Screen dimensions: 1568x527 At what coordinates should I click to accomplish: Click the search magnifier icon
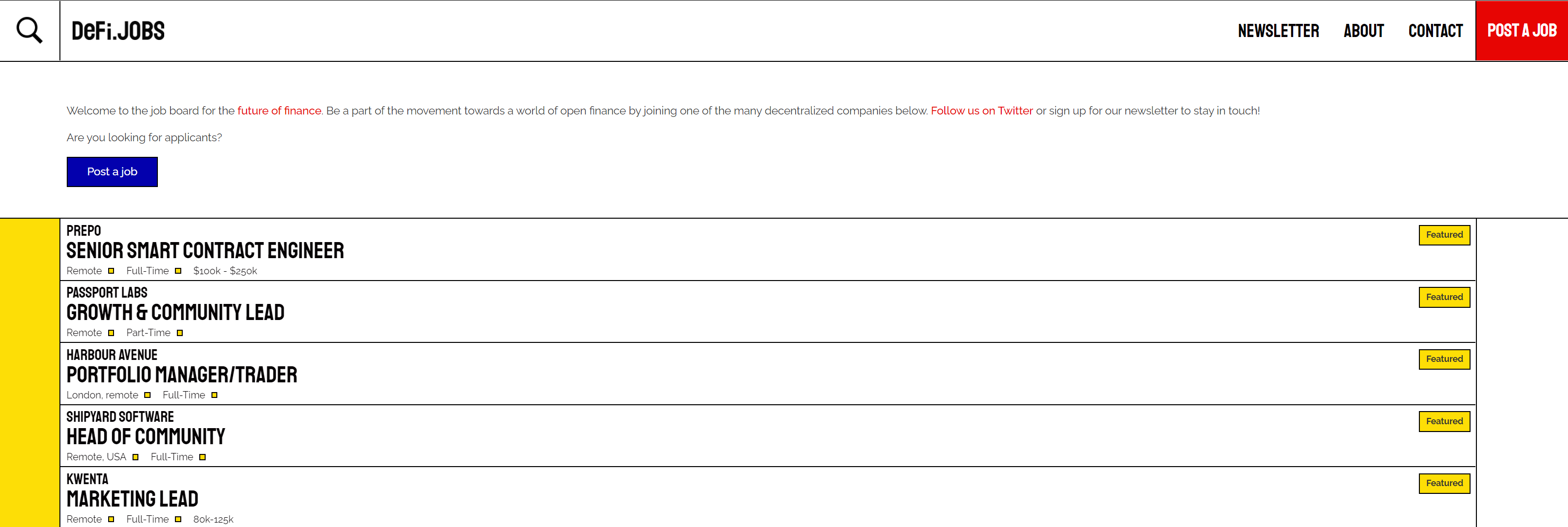tap(29, 30)
